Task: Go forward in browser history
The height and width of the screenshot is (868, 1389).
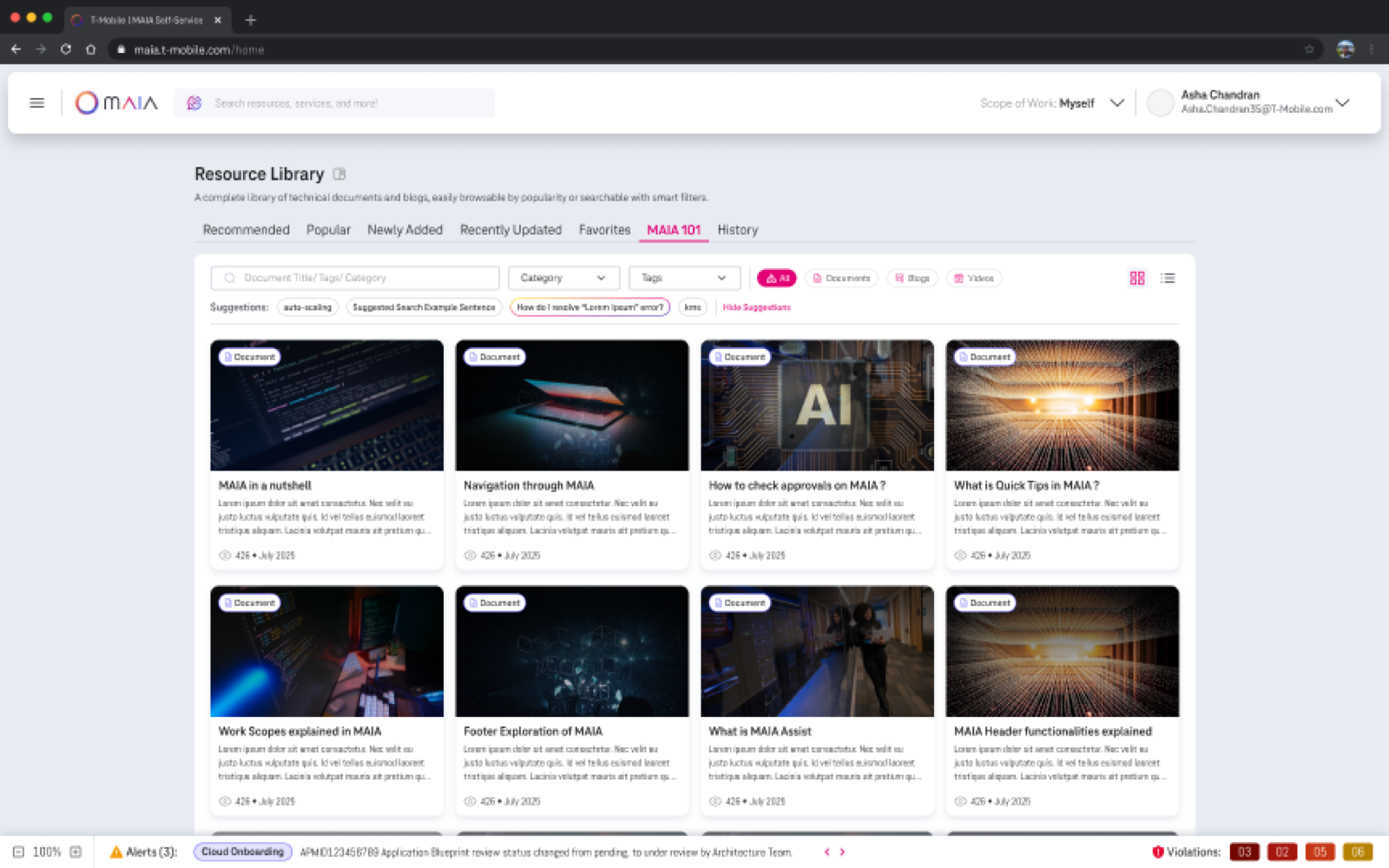Action: 41,49
